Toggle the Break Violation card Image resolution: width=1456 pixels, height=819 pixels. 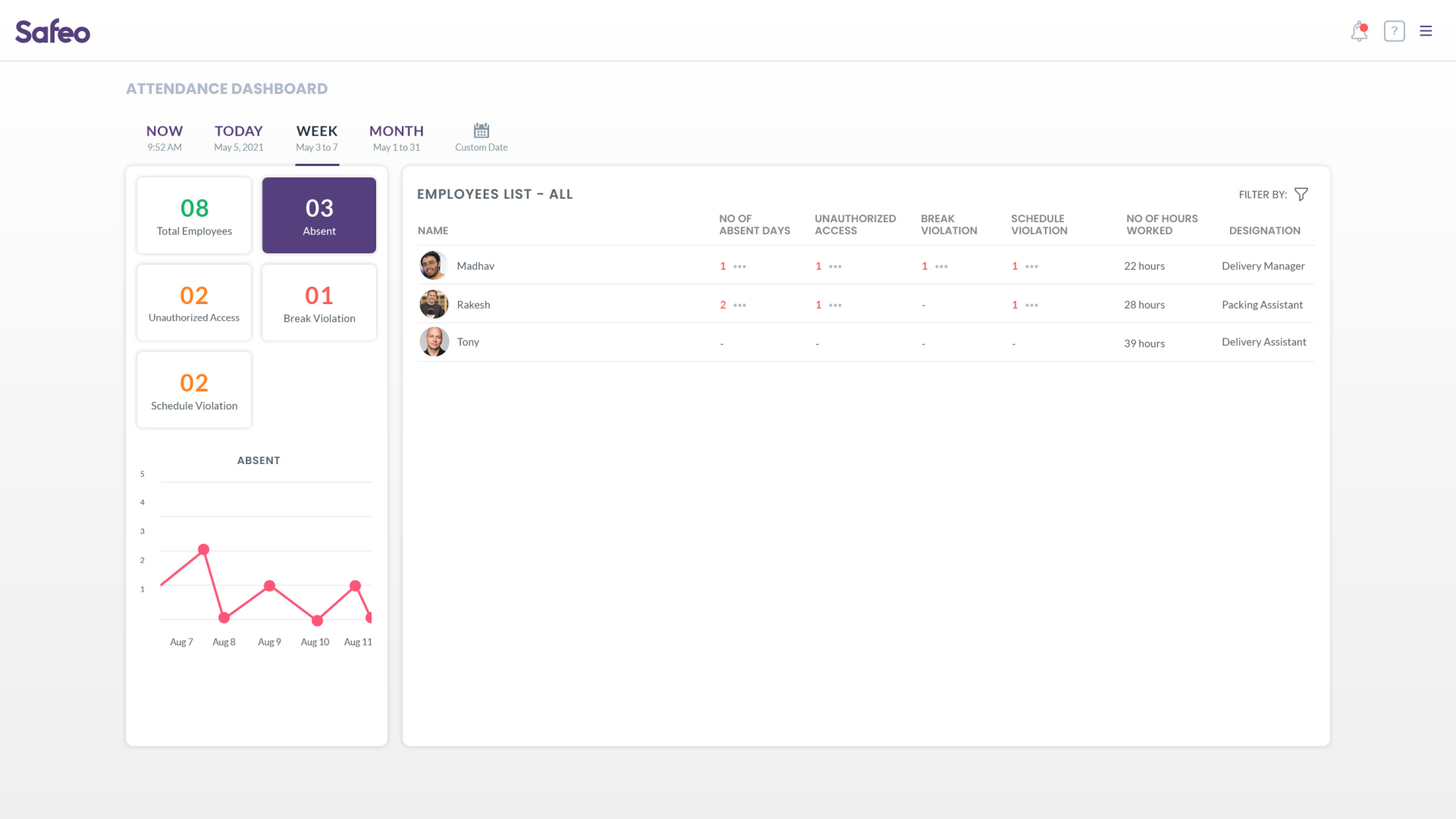(x=318, y=302)
